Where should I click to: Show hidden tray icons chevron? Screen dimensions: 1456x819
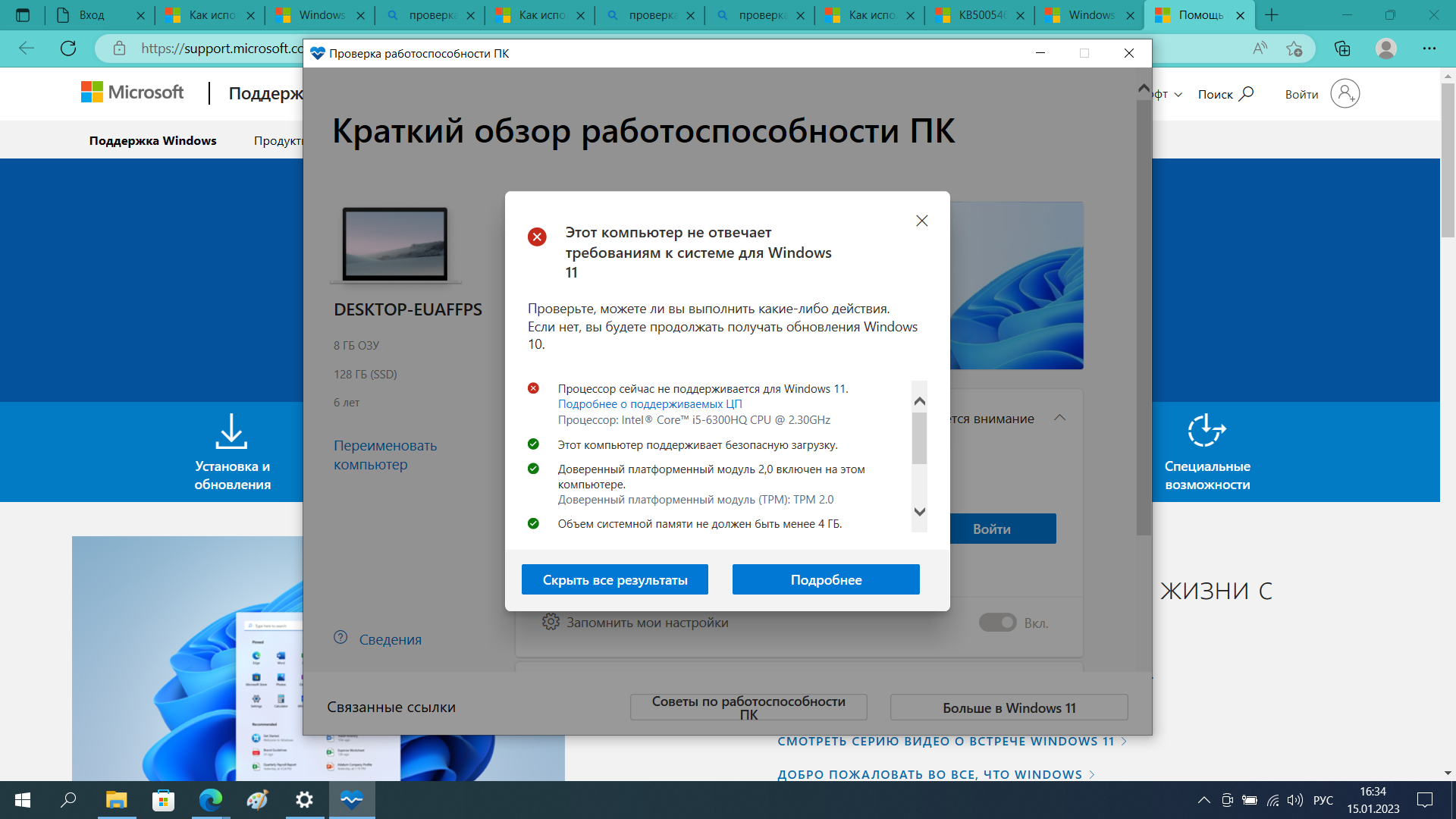(x=1203, y=800)
